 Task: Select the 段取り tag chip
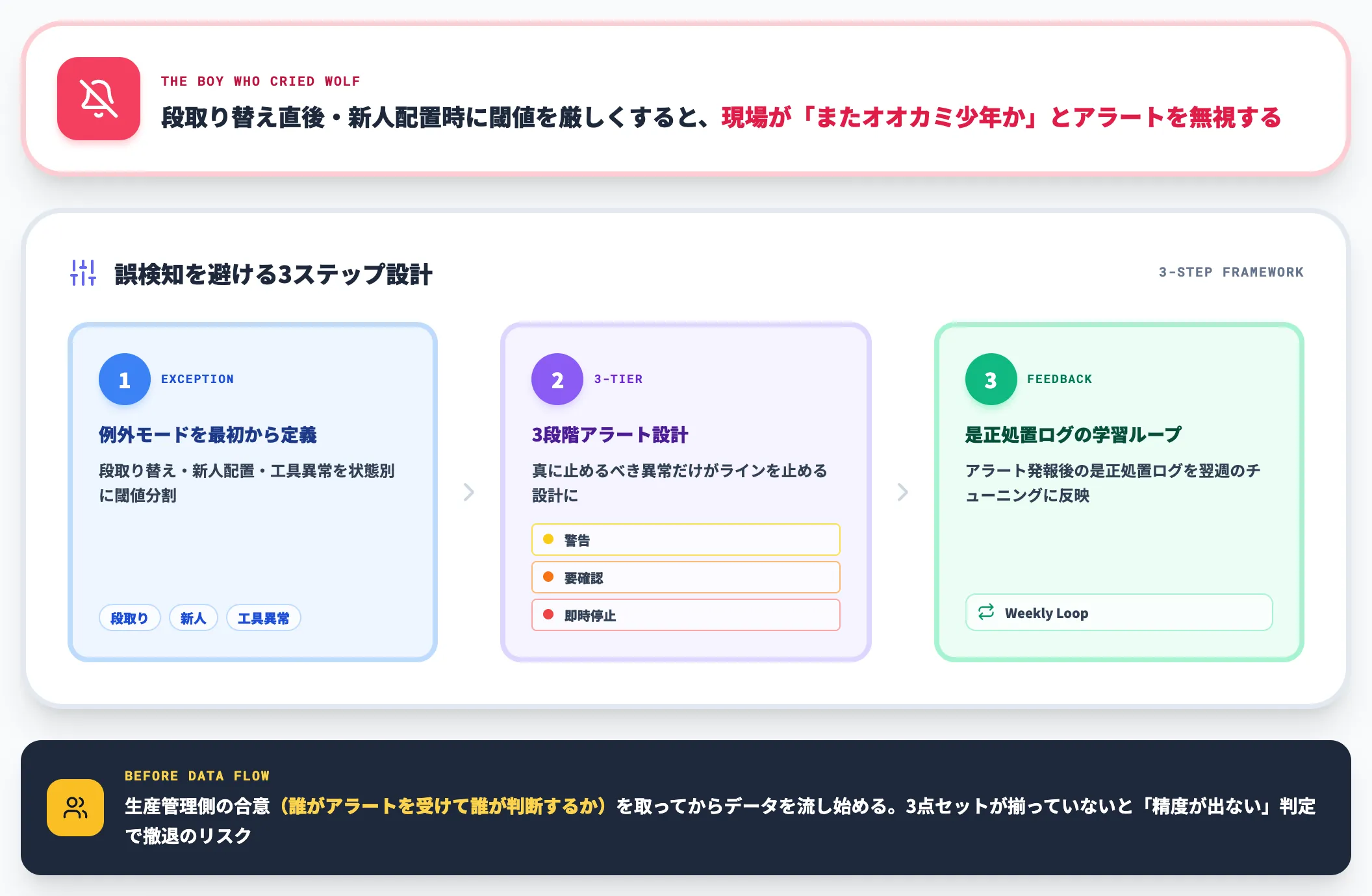point(129,618)
